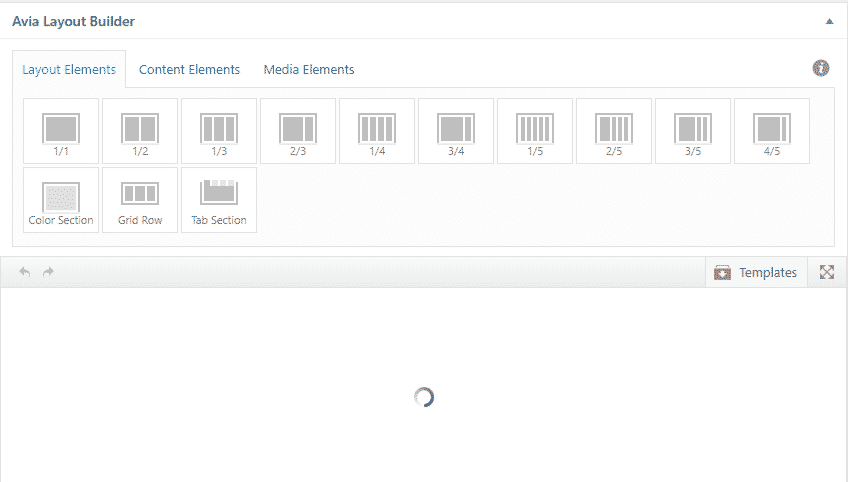Insert the 2/5 column layout element

coord(614,131)
